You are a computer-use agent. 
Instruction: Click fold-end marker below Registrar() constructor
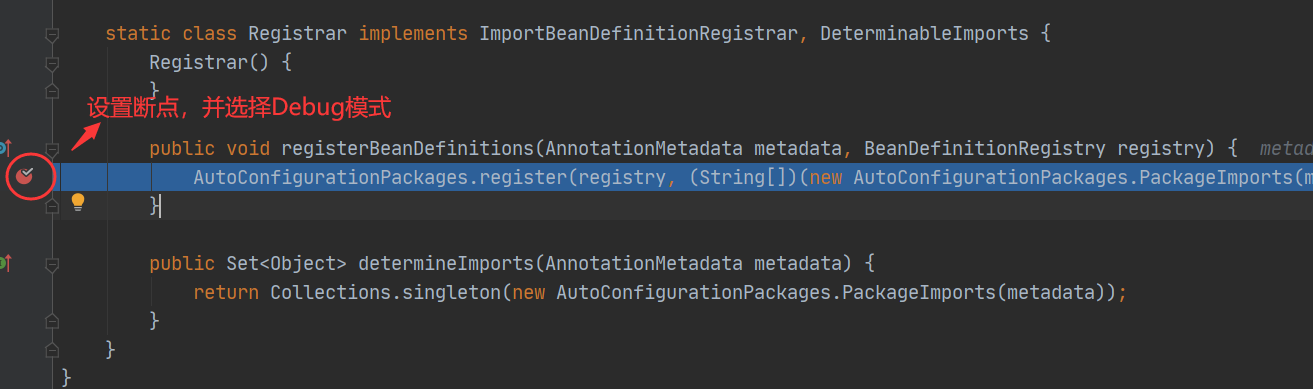coord(52,92)
